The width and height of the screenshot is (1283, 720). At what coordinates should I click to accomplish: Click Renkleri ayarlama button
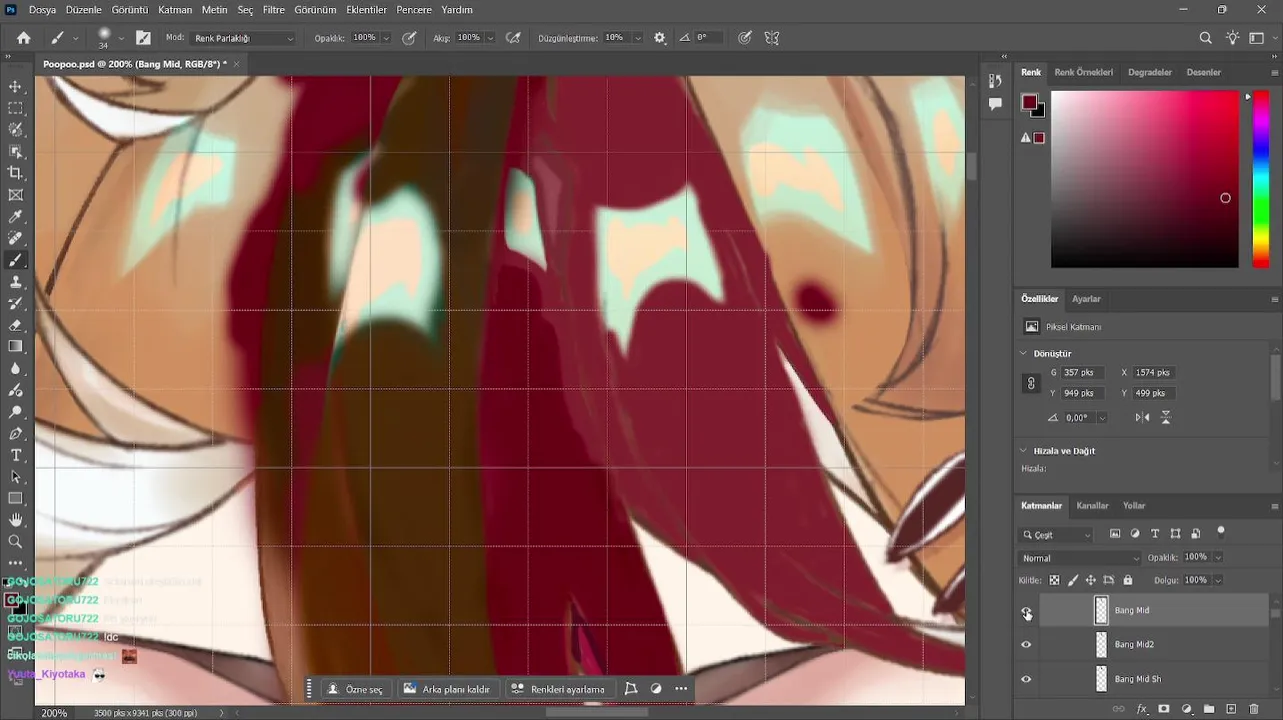[558, 689]
